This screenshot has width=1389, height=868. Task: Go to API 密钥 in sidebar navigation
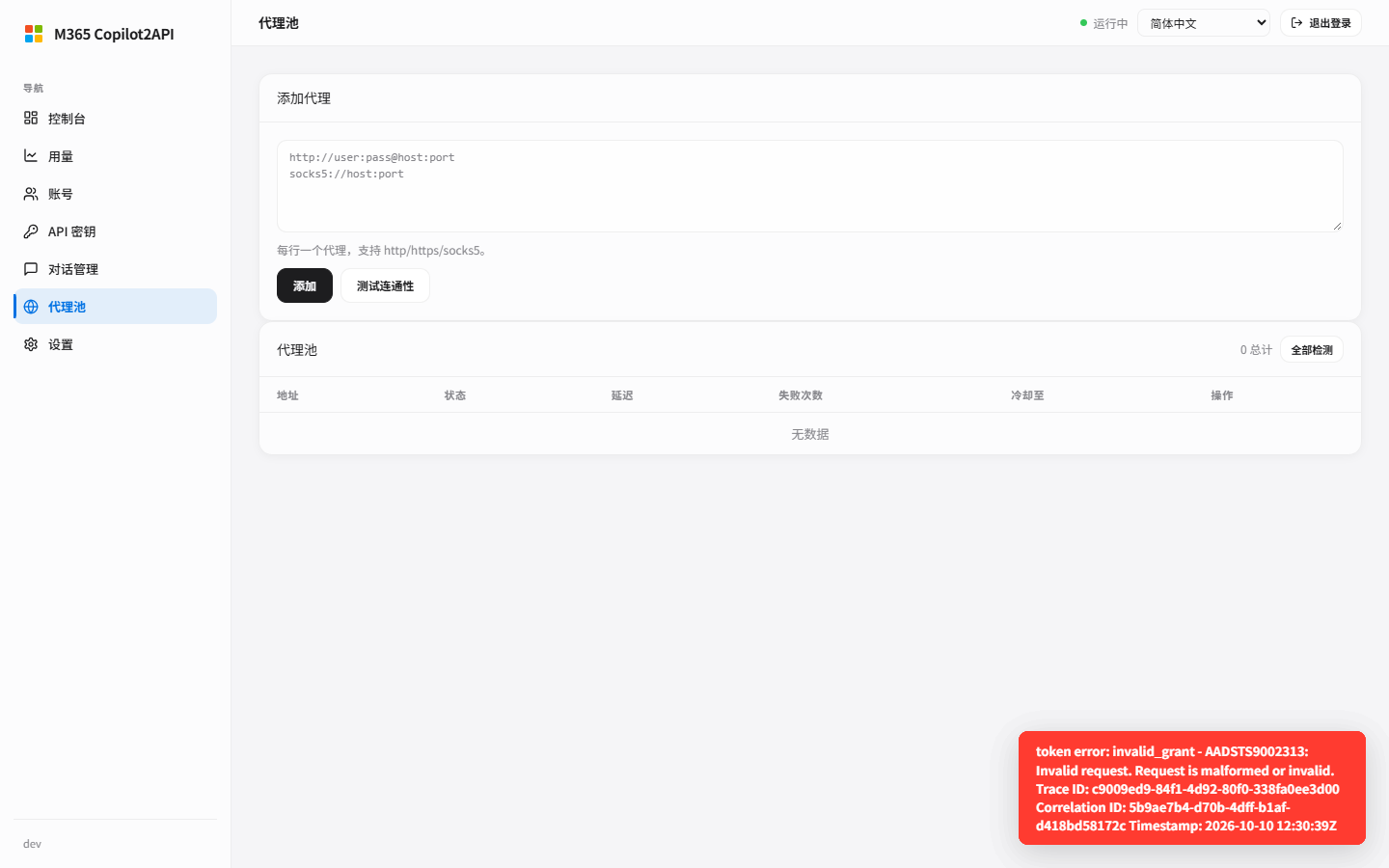[115, 231]
